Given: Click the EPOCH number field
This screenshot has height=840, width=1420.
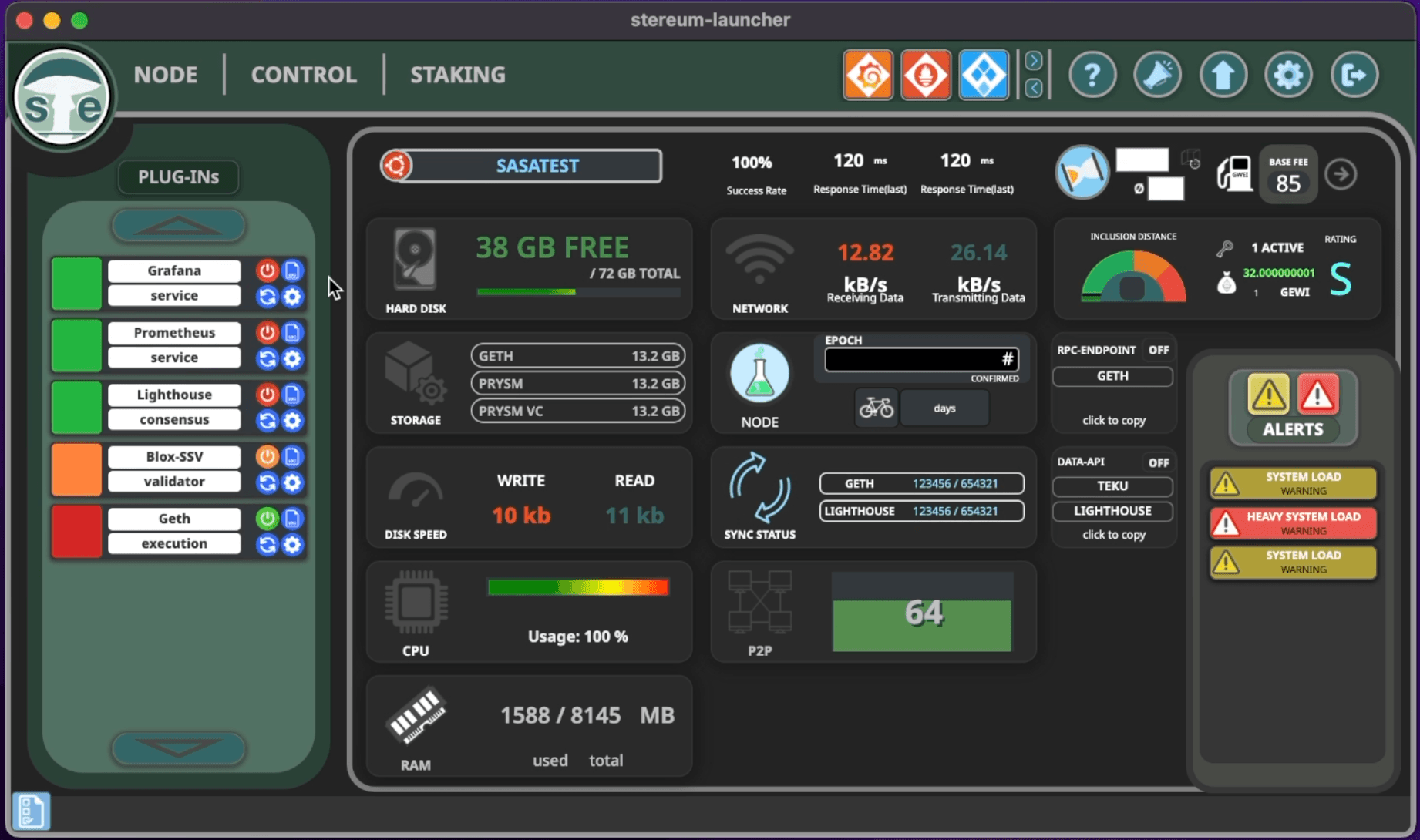Looking at the screenshot, I should [x=921, y=359].
